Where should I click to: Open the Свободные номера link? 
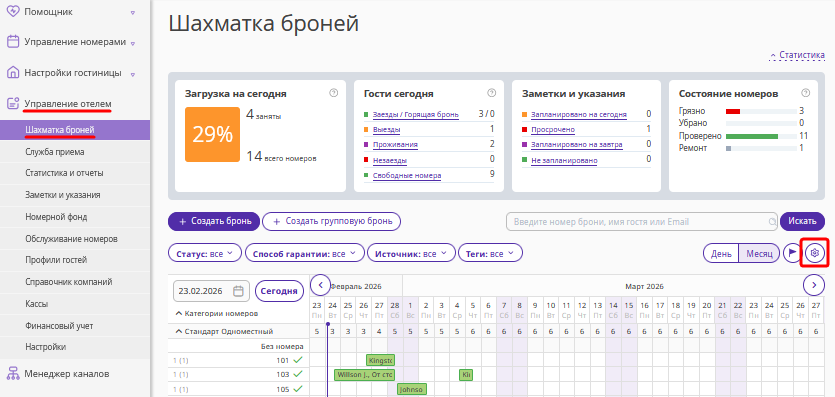[x=407, y=176]
